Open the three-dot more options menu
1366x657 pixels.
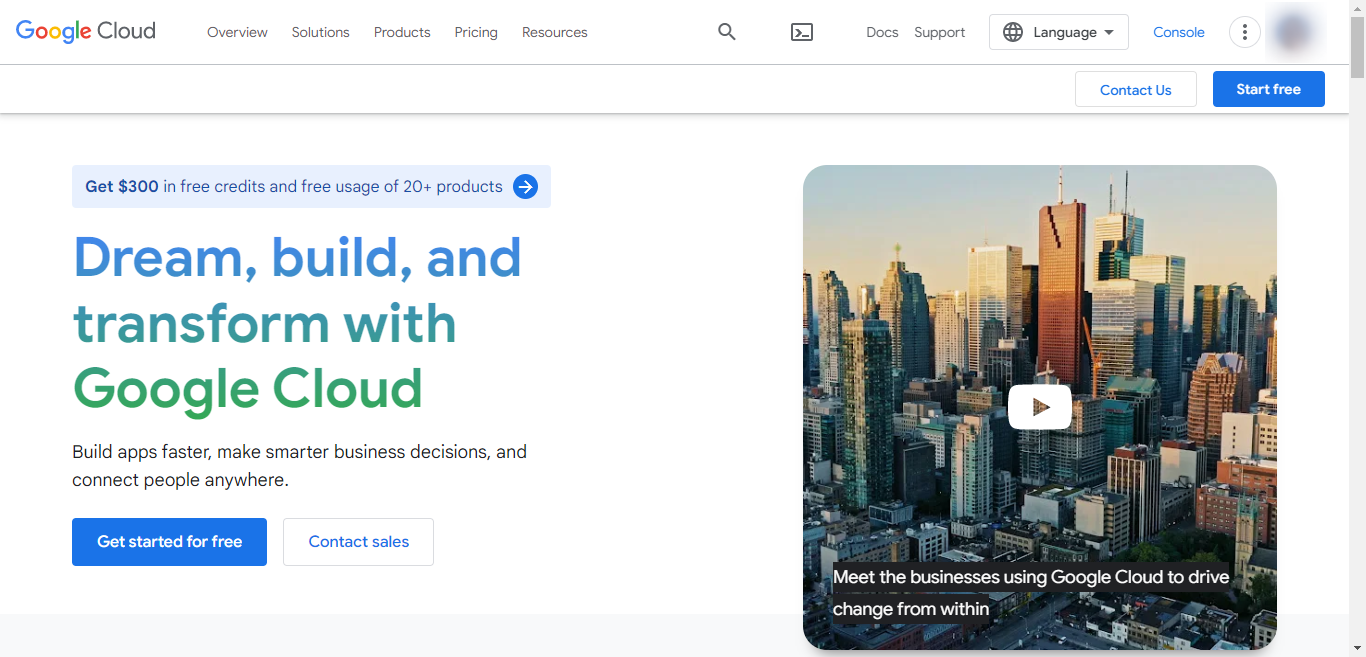click(1244, 32)
